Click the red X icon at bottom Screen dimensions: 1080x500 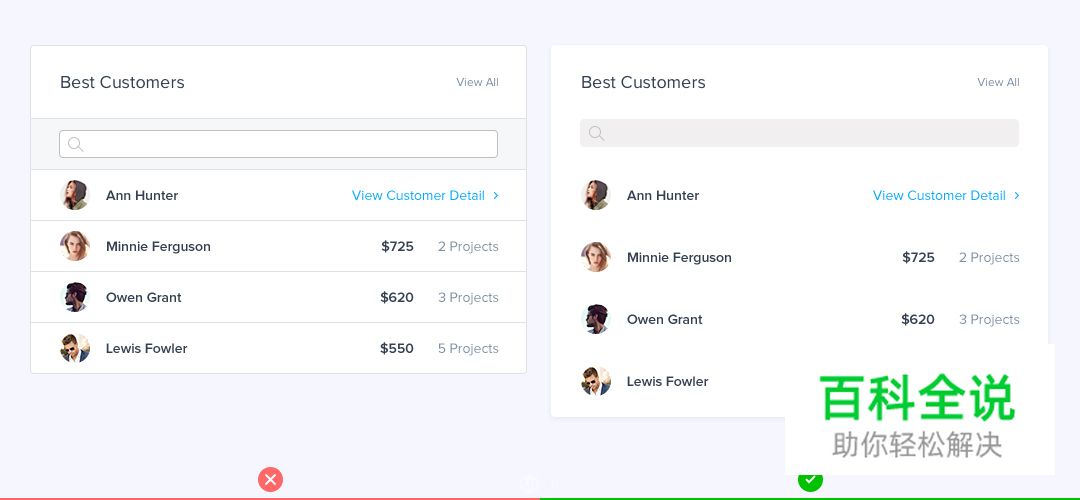point(270,480)
